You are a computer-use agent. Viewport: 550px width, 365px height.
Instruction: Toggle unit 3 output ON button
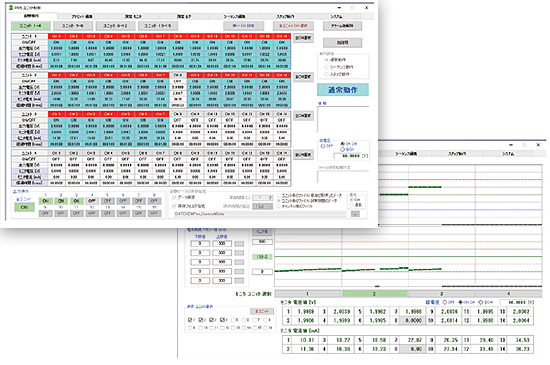click(76, 201)
